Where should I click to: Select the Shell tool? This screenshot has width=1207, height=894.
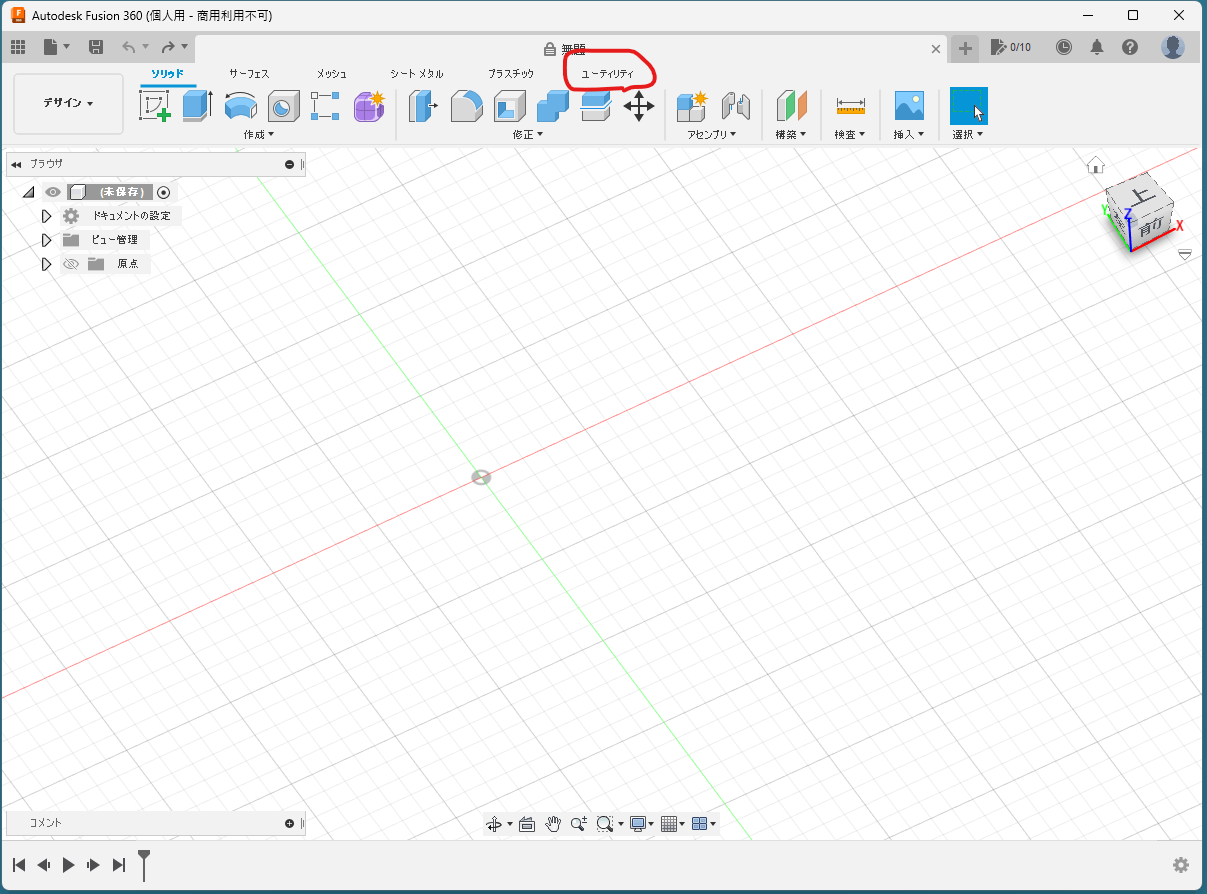[510, 105]
